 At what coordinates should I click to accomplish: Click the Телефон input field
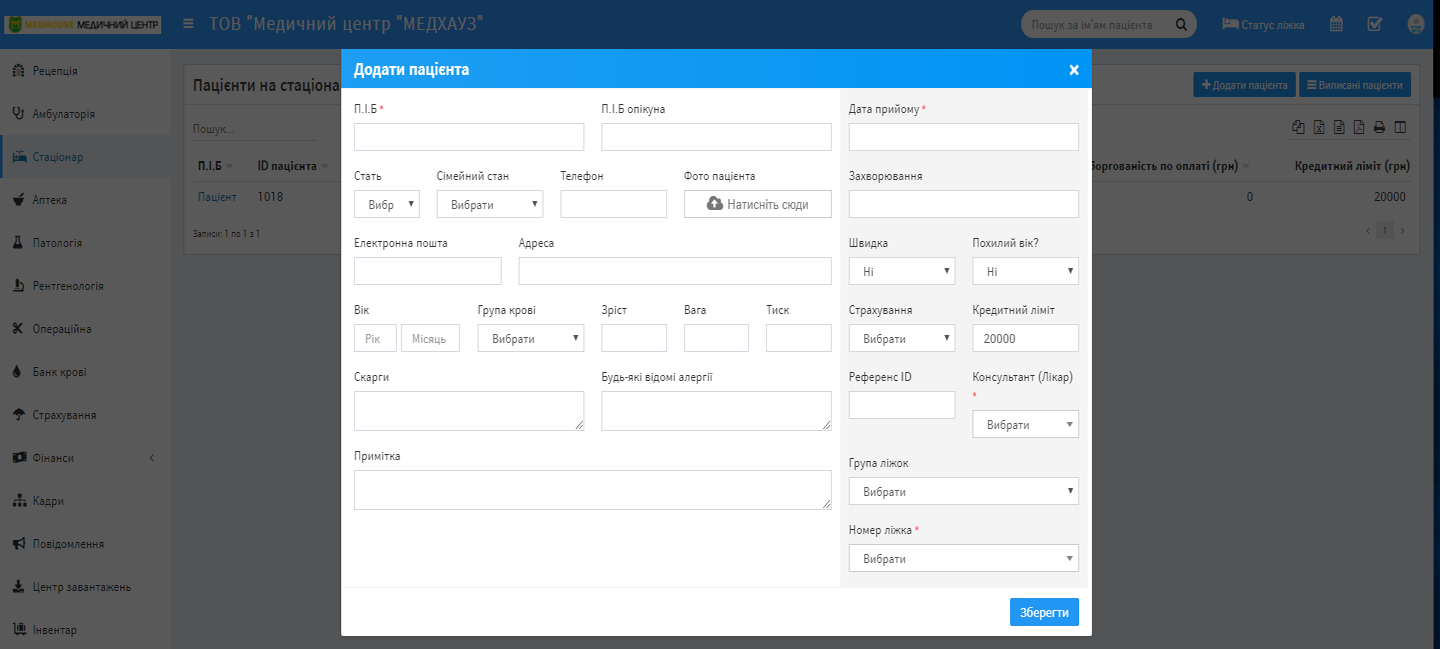613,204
